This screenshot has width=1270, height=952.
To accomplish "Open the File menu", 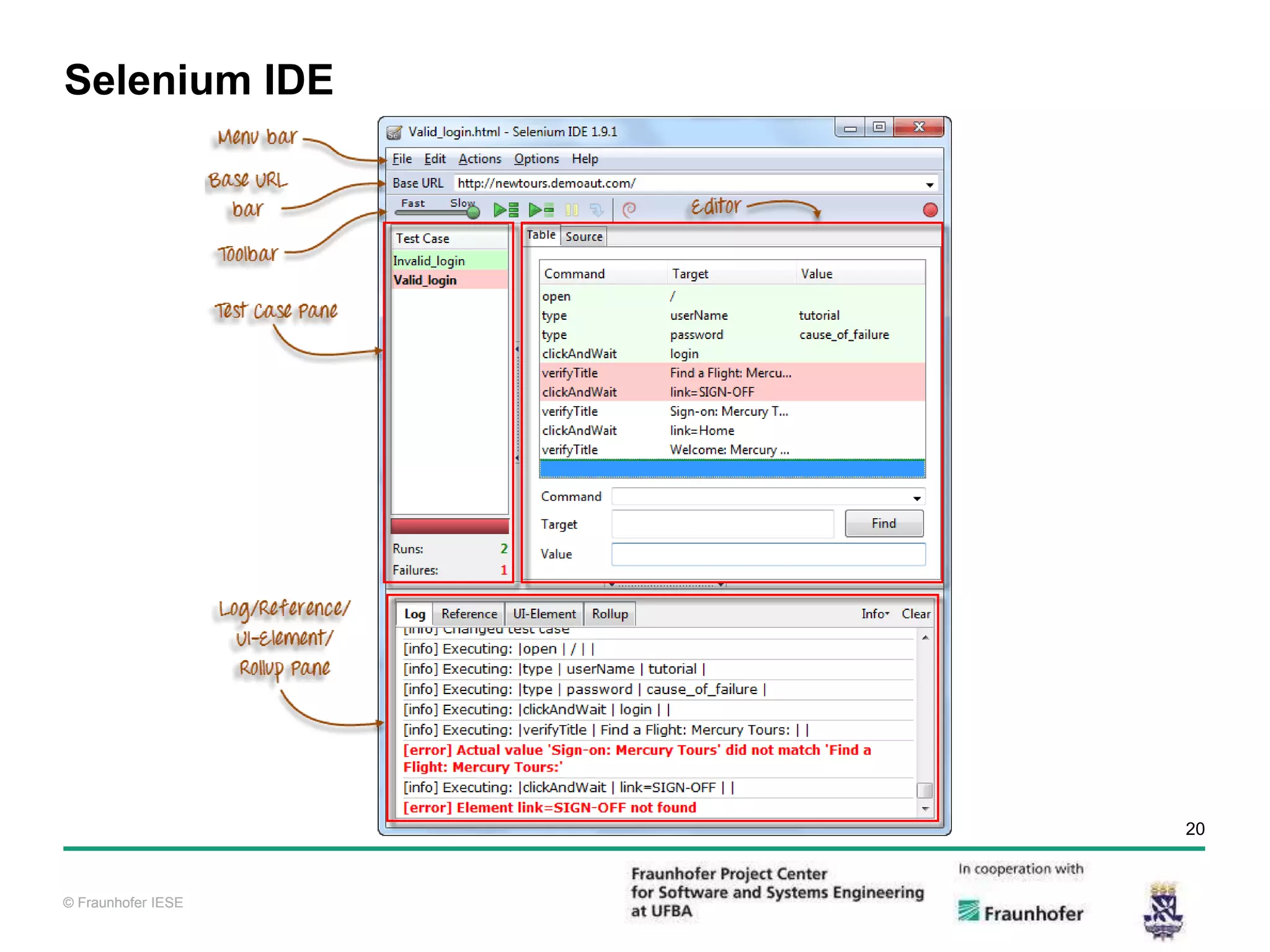I will click(402, 159).
